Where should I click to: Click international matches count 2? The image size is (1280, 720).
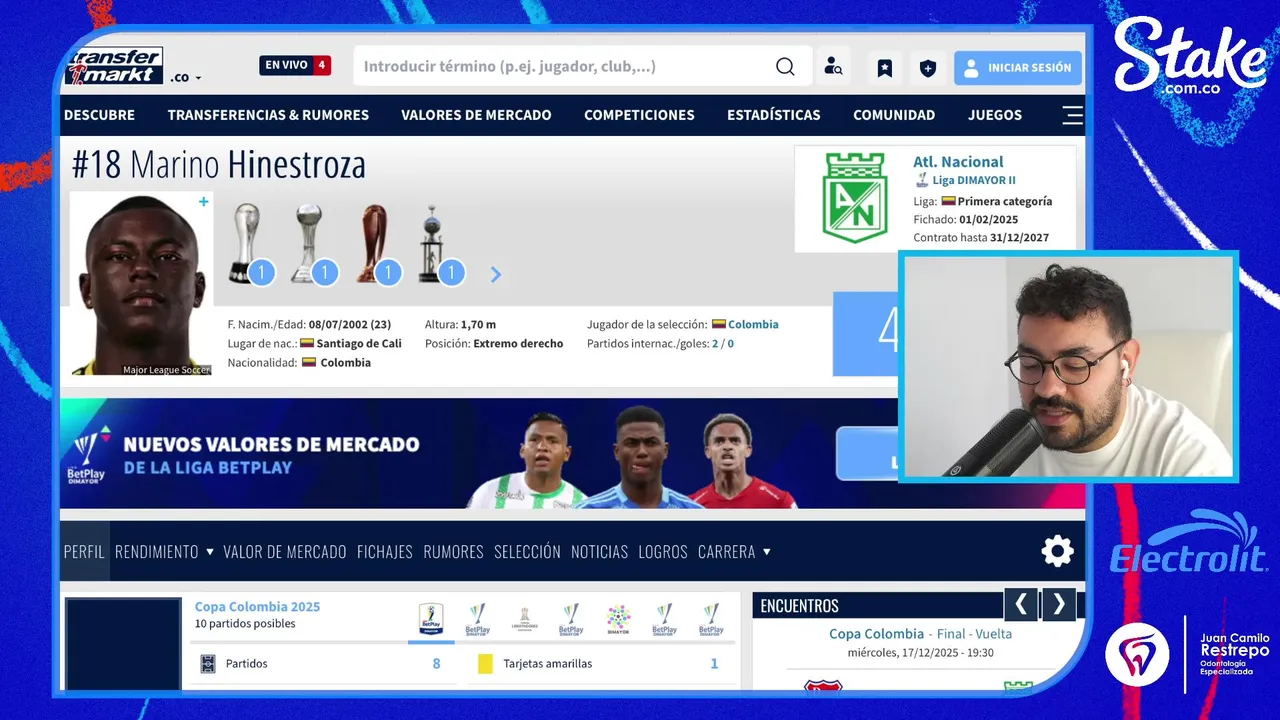coord(715,343)
